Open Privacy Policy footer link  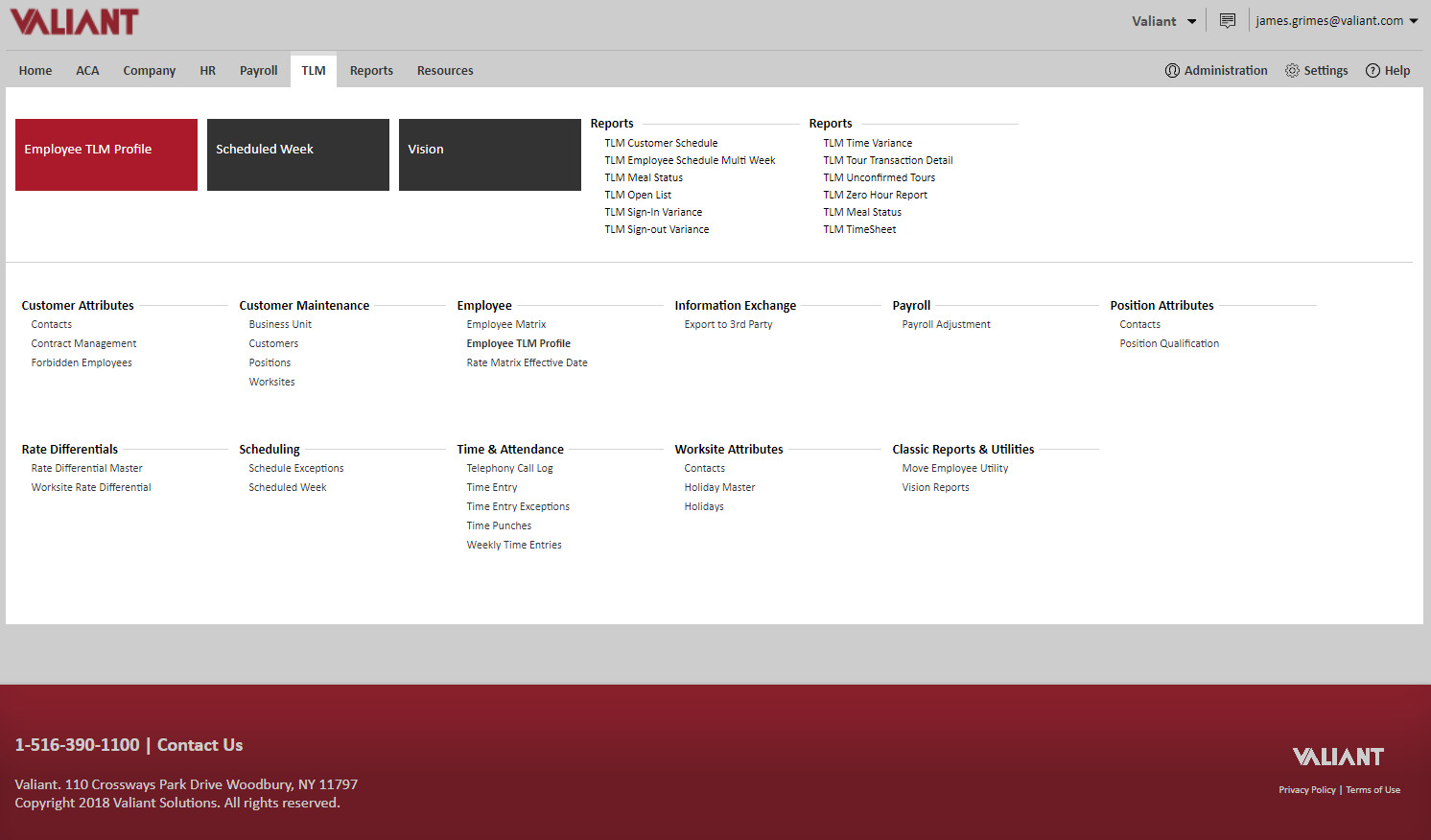pos(1307,790)
